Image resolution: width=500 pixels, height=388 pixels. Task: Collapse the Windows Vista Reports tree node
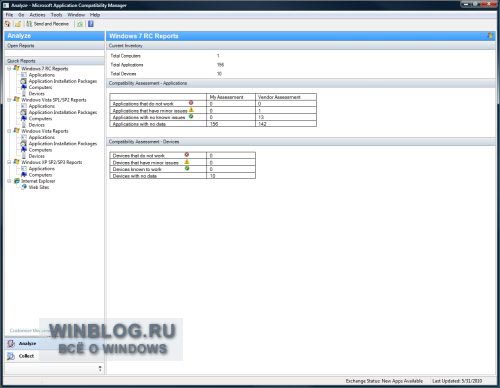pyautogui.click(x=9, y=131)
